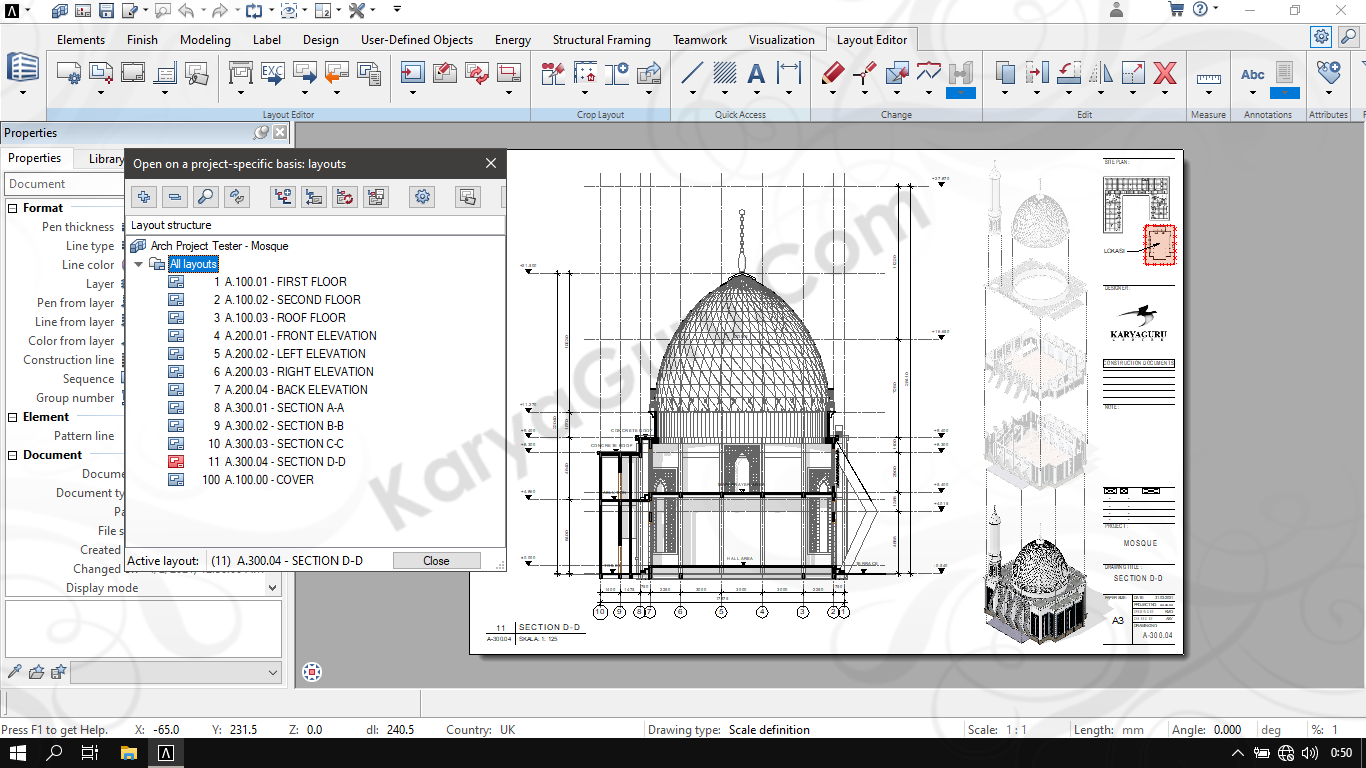Viewport: 1366px width, 768px height.
Task: Select the Modify red pencil tool
Action: 833,73
